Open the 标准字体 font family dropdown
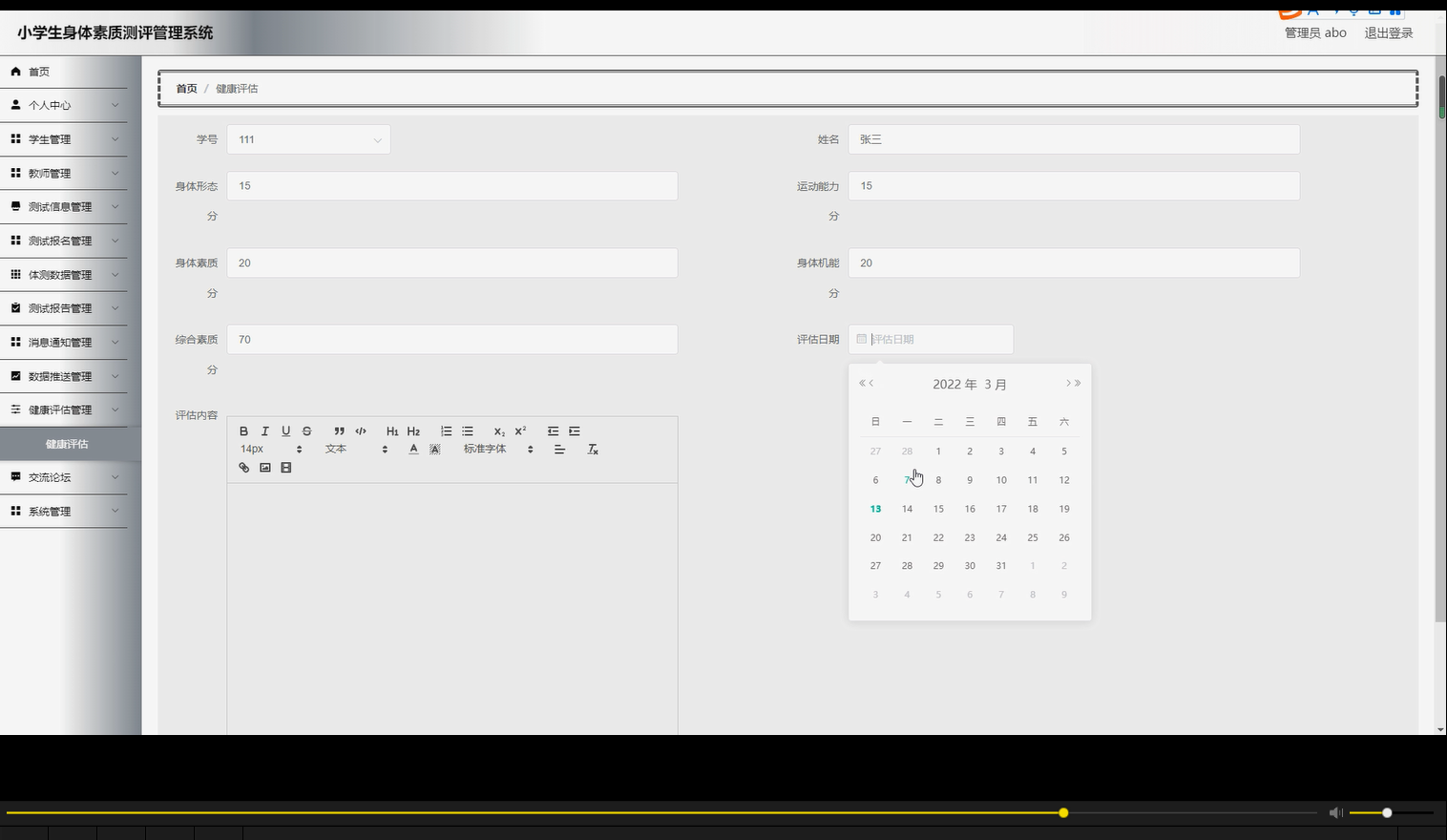The width and height of the screenshot is (1447, 840). (498, 449)
